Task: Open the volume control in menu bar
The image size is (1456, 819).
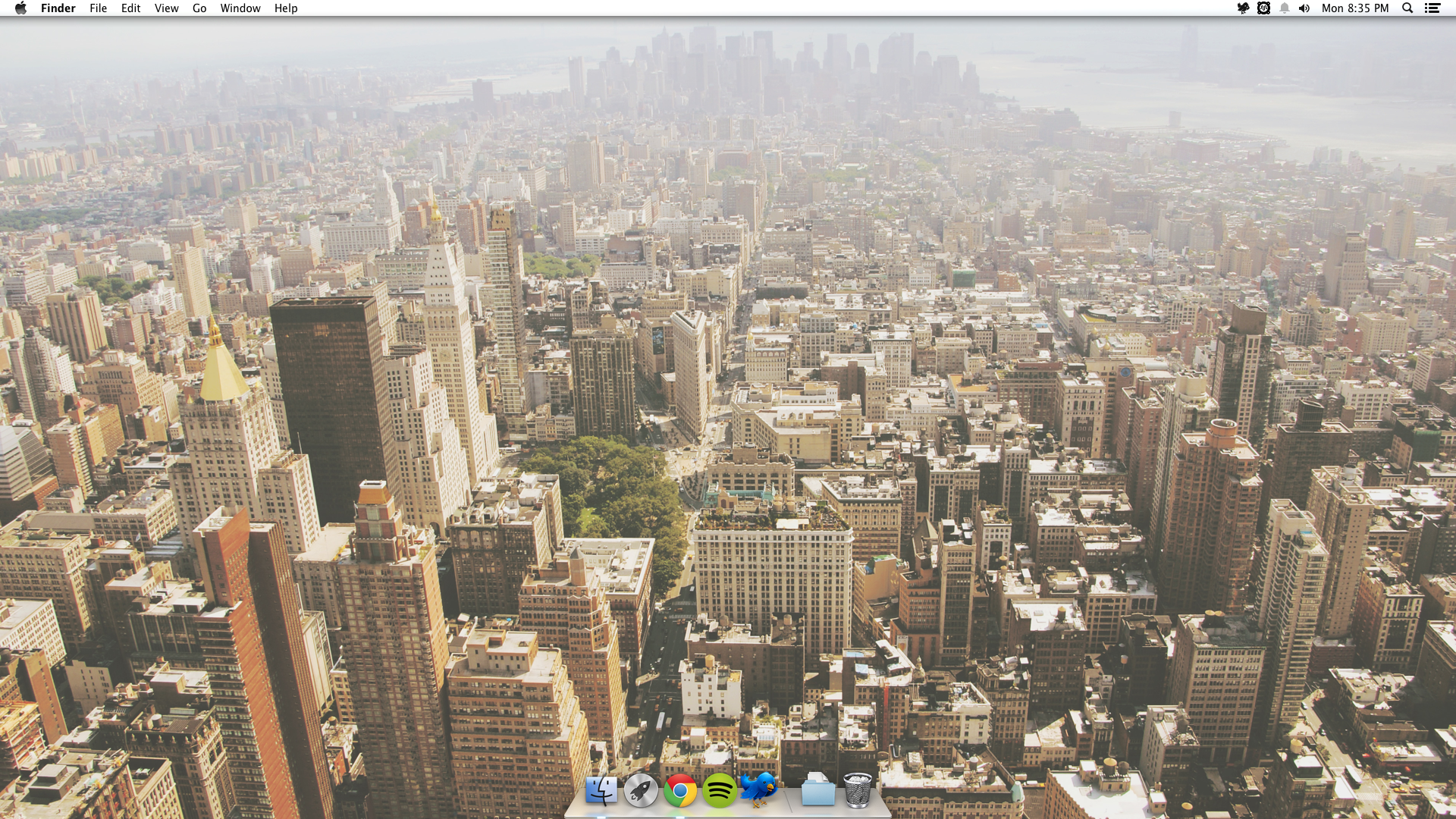Action: (x=1304, y=8)
